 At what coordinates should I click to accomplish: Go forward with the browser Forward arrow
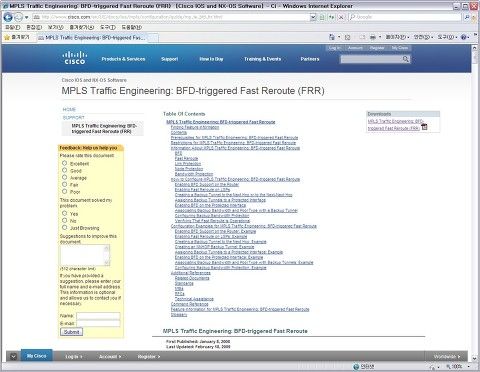point(19,17)
